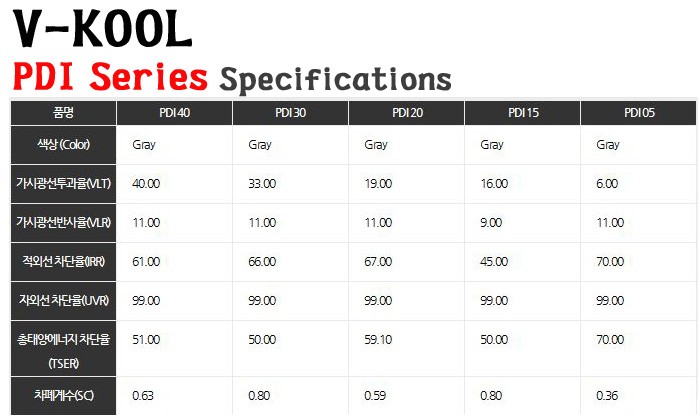Click the 0.36 SC value
Image resolution: width=700 pixels, height=420 pixels.
(x=607, y=396)
